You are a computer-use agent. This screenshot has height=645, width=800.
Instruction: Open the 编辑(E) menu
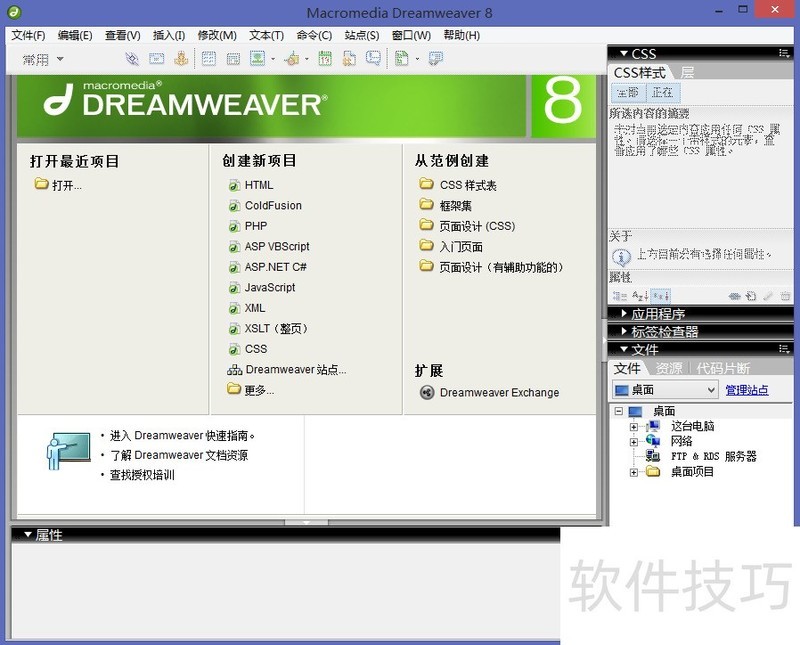click(74, 35)
